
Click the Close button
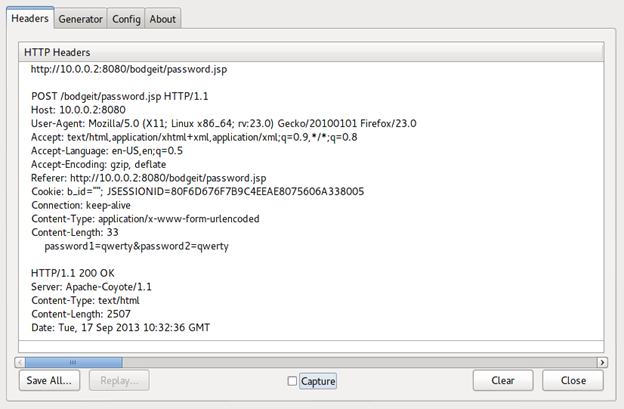[x=573, y=381]
